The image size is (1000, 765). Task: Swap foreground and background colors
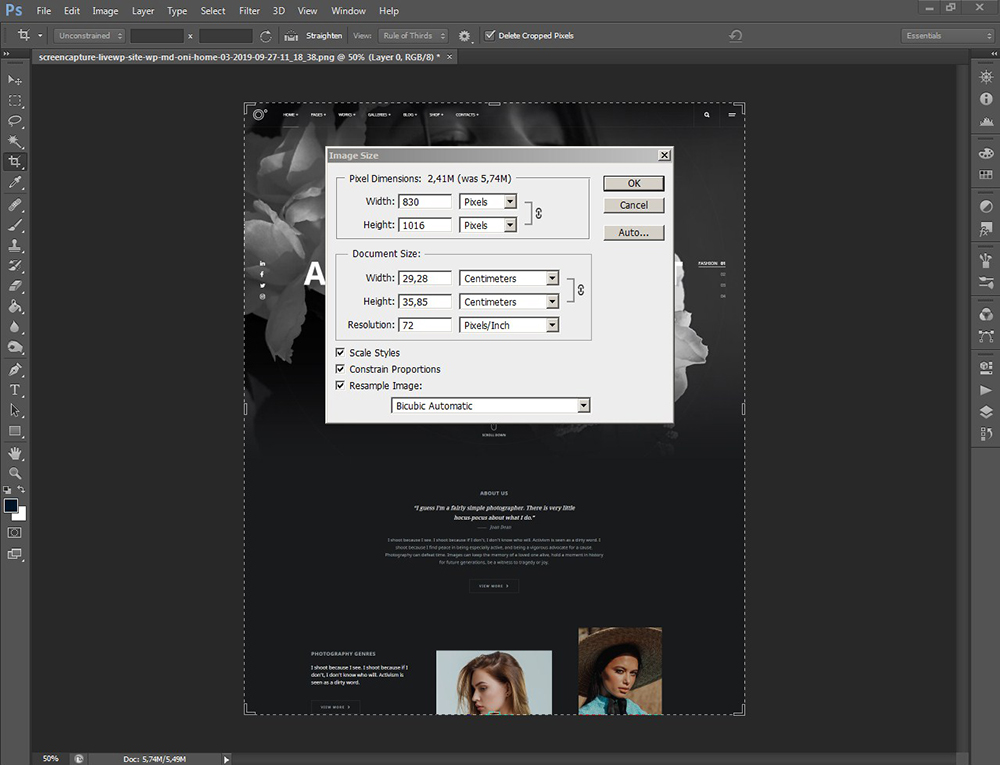coord(21,489)
